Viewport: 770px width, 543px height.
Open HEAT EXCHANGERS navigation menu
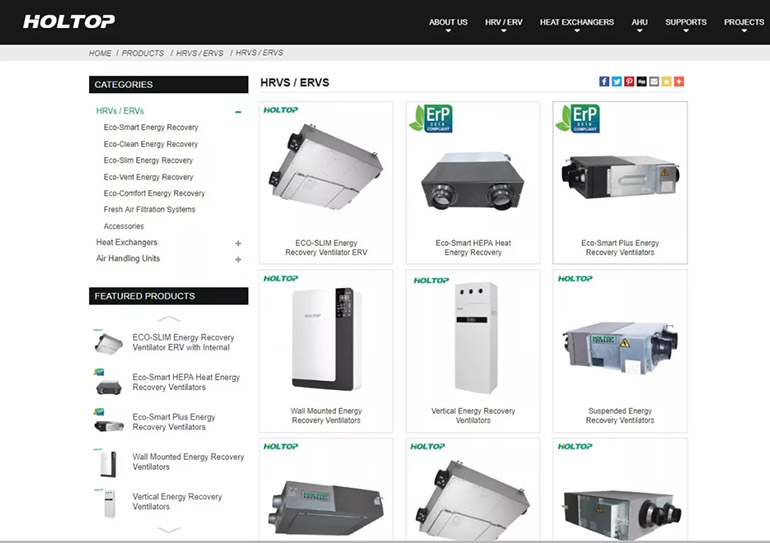(x=577, y=23)
